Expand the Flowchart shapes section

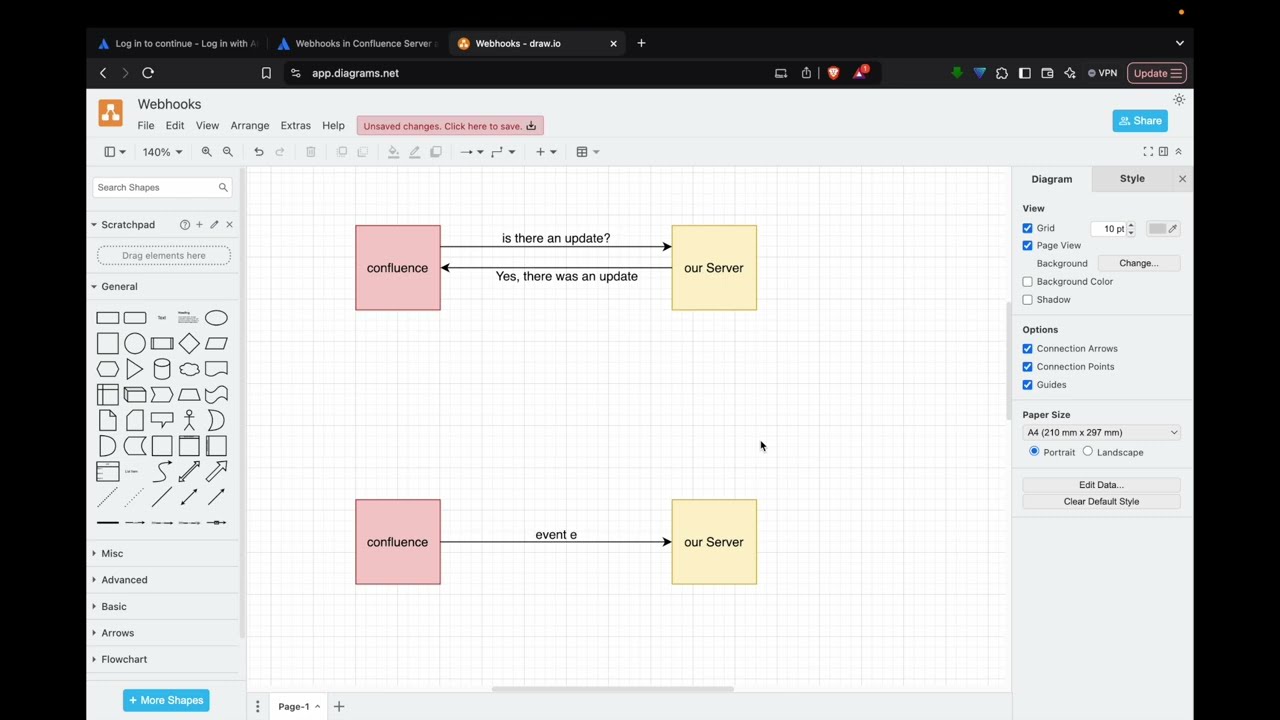click(x=124, y=659)
